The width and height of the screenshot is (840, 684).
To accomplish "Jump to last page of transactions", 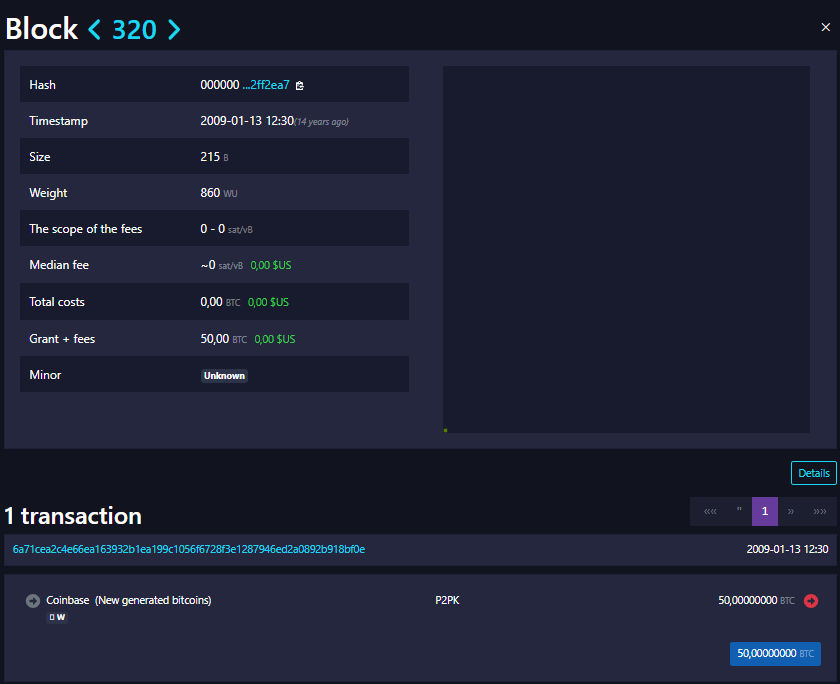I will pyautogui.click(x=820, y=511).
